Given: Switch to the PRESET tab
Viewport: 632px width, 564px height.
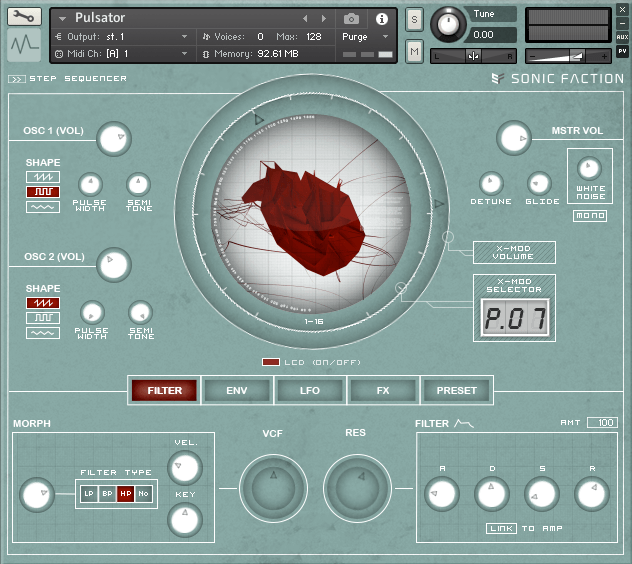Looking at the screenshot, I should pyautogui.click(x=456, y=390).
